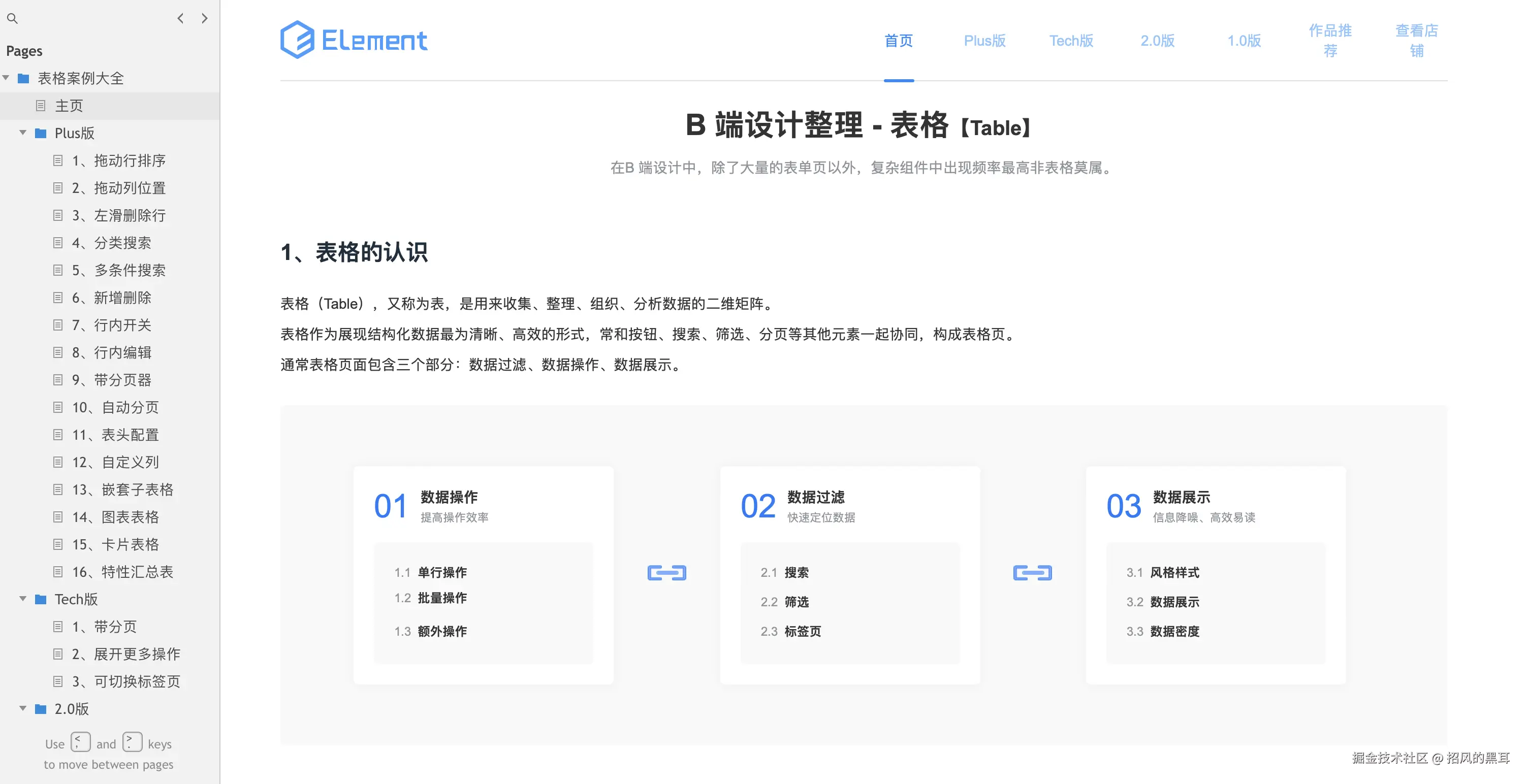This screenshot has width=1529, height=784.
Task: Collapse the Tech版 folder tree
Action: 22,599
